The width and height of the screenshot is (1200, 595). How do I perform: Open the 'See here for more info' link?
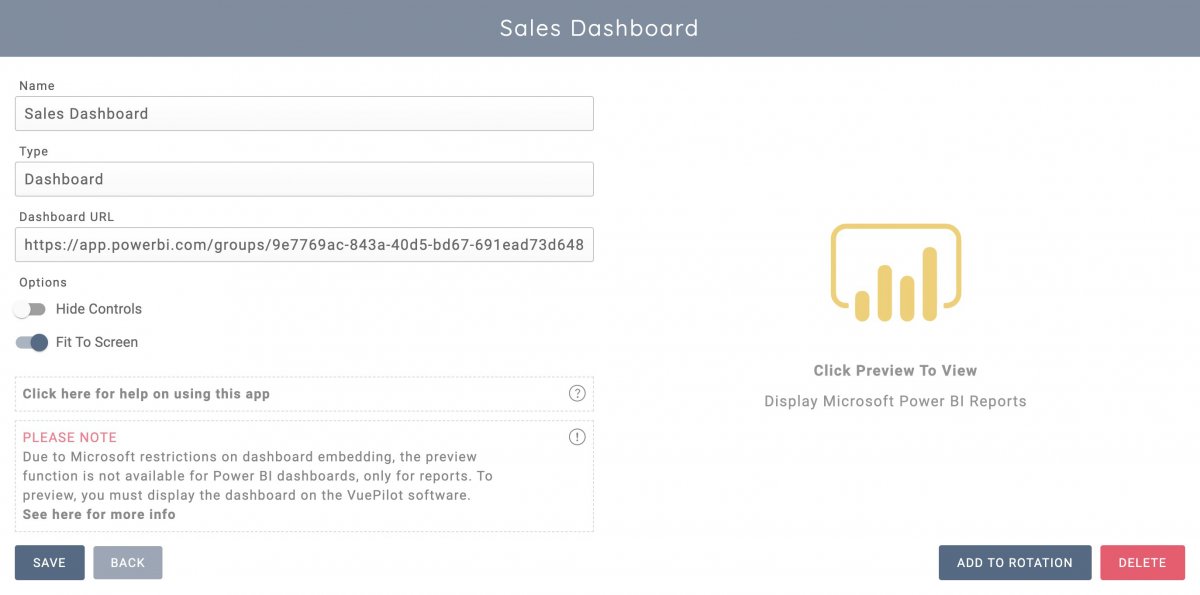[x=99, y=514]
